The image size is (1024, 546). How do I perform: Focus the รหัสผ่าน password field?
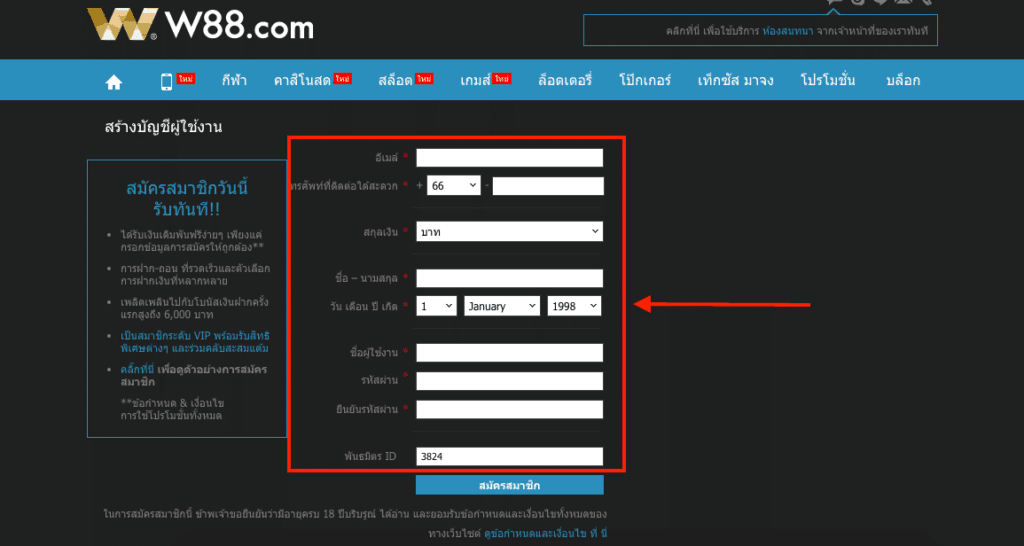(x=509, y=381)
